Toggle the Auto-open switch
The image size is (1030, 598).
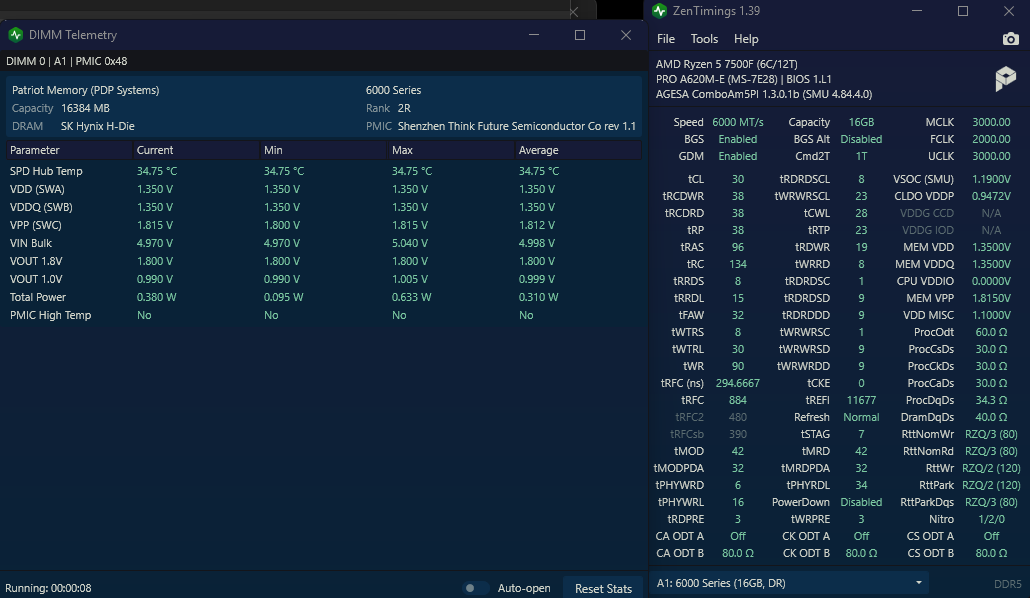pyautogui.click(x=475, y=588)
